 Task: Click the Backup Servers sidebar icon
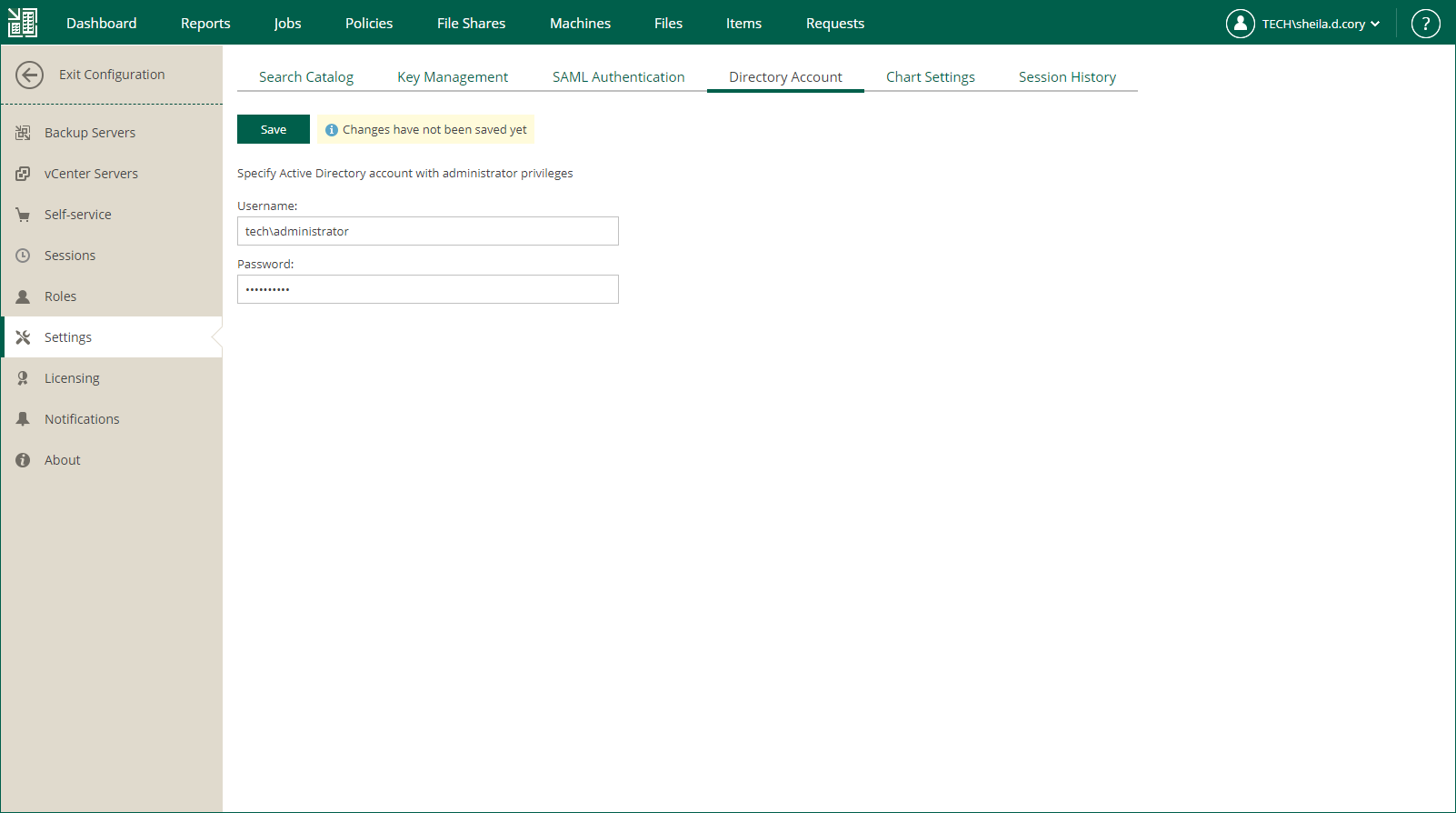point(23,133)
